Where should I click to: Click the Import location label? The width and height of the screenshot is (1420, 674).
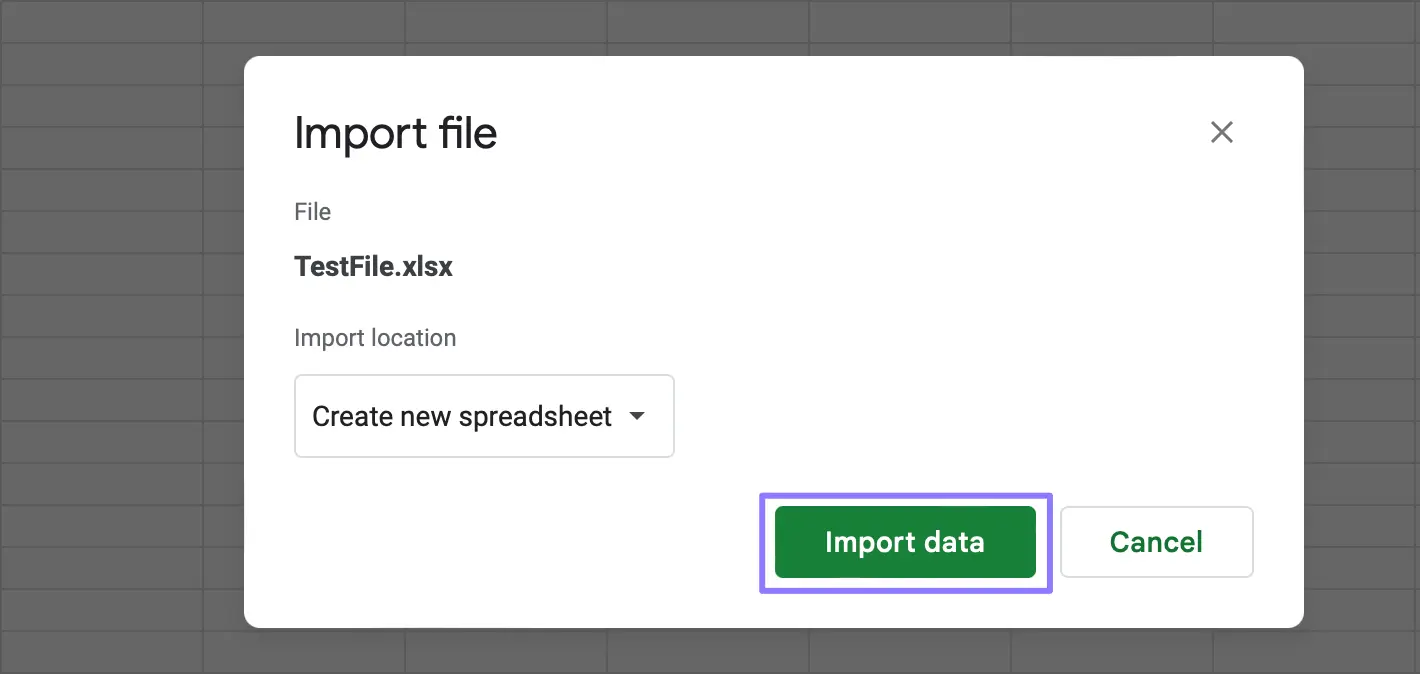pos(375,338)
